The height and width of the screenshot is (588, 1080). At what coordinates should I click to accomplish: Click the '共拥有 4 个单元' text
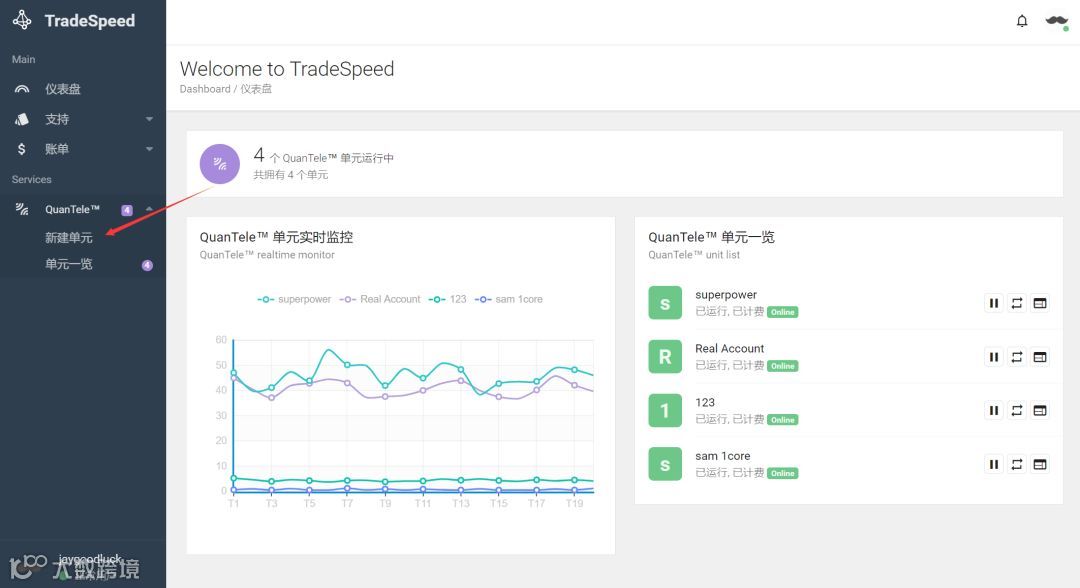click(291, 175)
